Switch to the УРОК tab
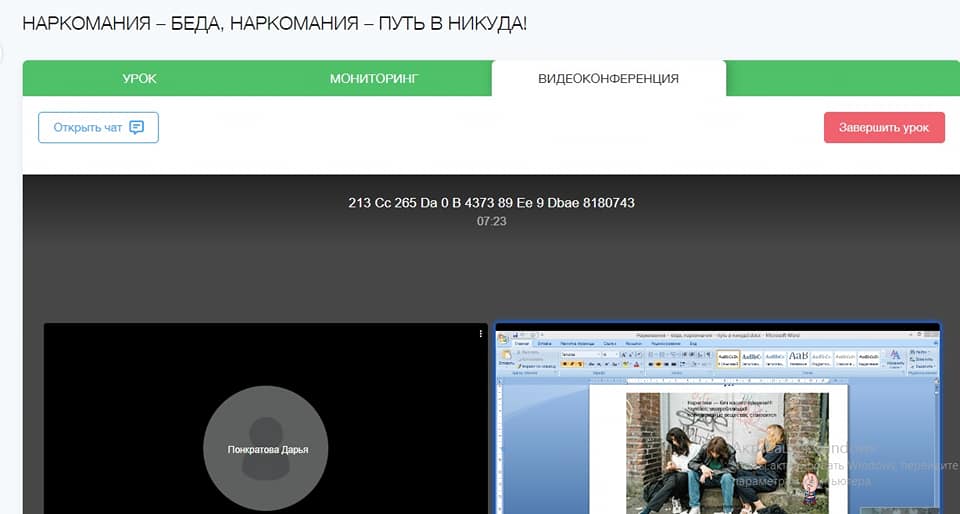 [139, 79]
